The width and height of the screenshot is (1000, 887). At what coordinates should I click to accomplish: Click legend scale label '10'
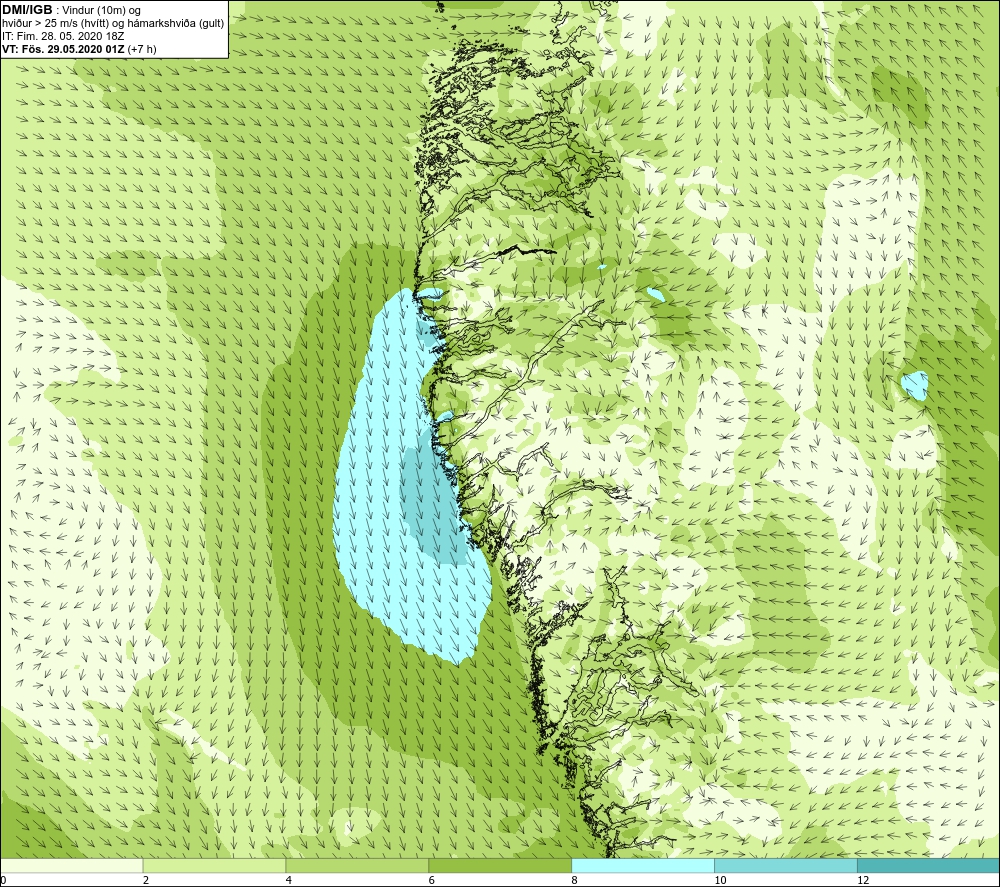point(720,880)
